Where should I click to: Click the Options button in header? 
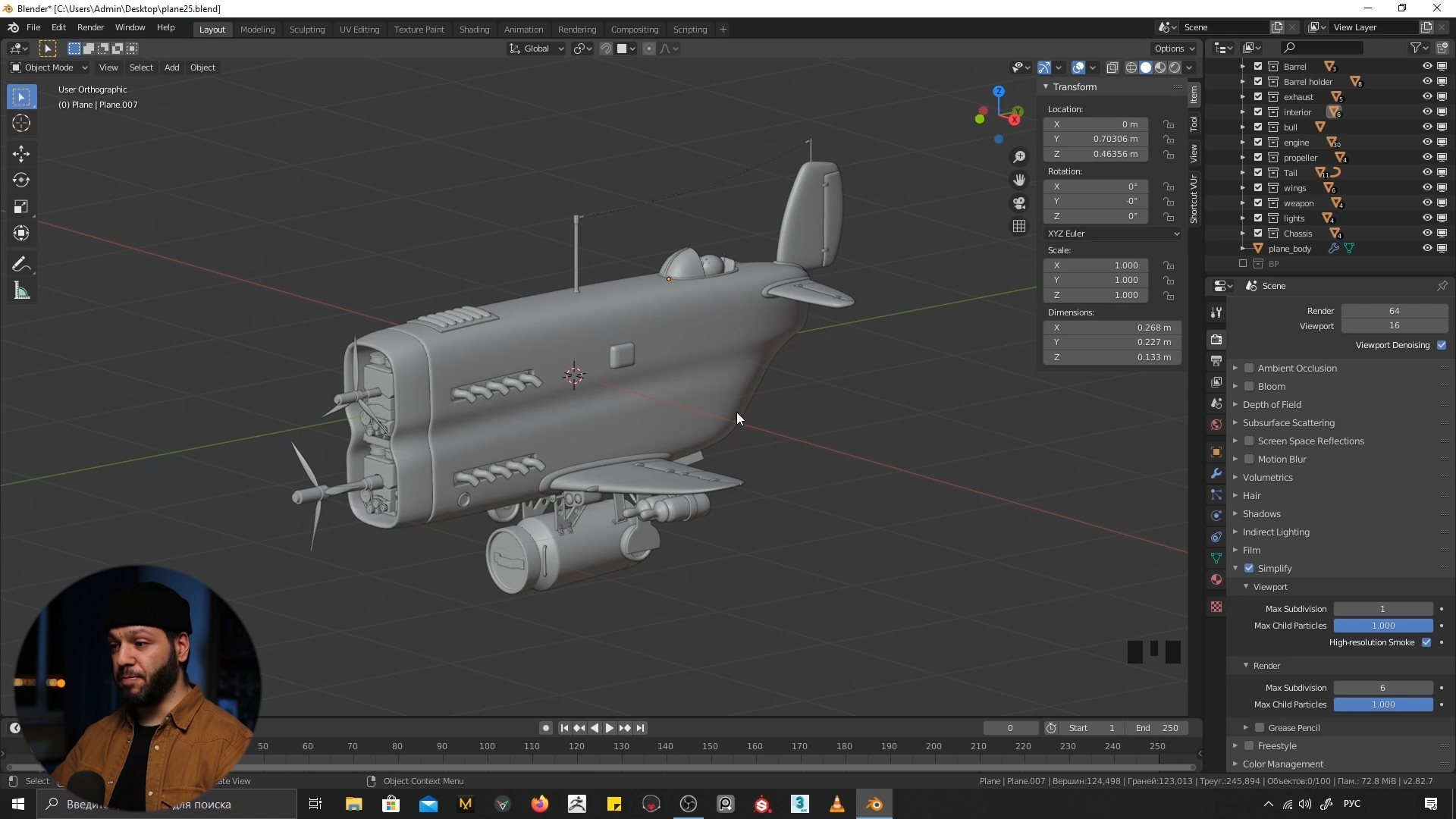(1173, 49)
